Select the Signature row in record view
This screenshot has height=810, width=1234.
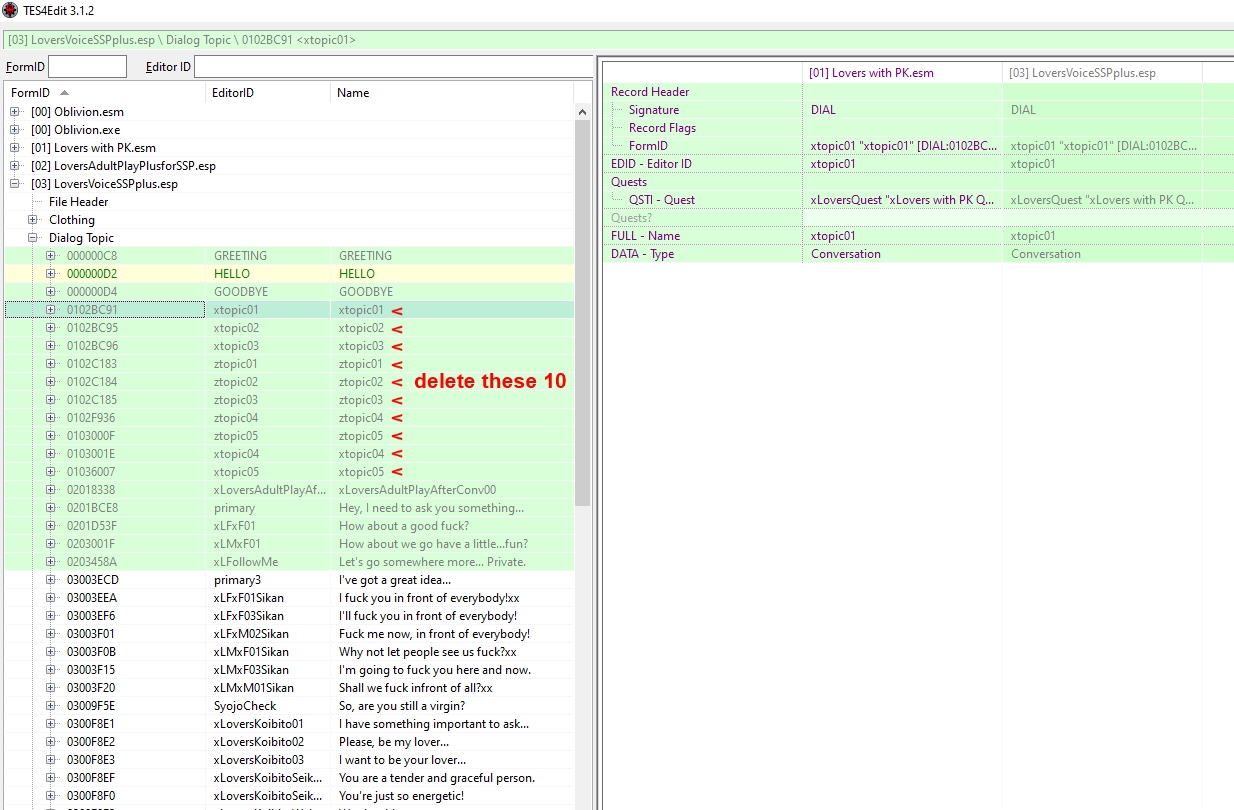920,110
